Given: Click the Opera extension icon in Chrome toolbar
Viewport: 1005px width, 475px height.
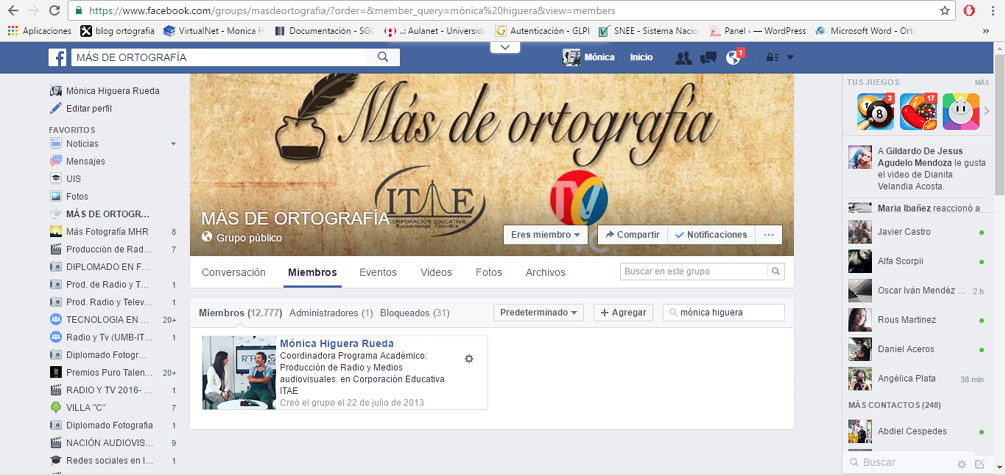Looking at the screenshot, I should tap(969, 11).
